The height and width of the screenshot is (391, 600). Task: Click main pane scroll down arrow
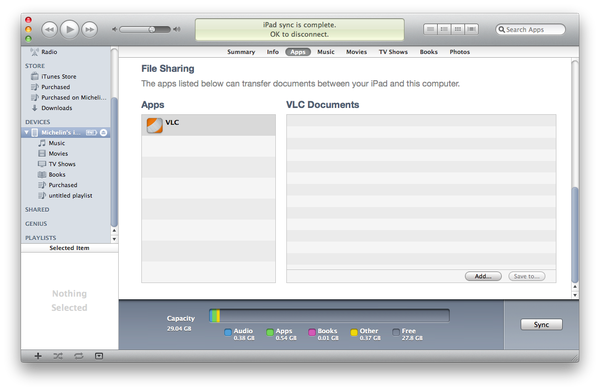[575, 295]
